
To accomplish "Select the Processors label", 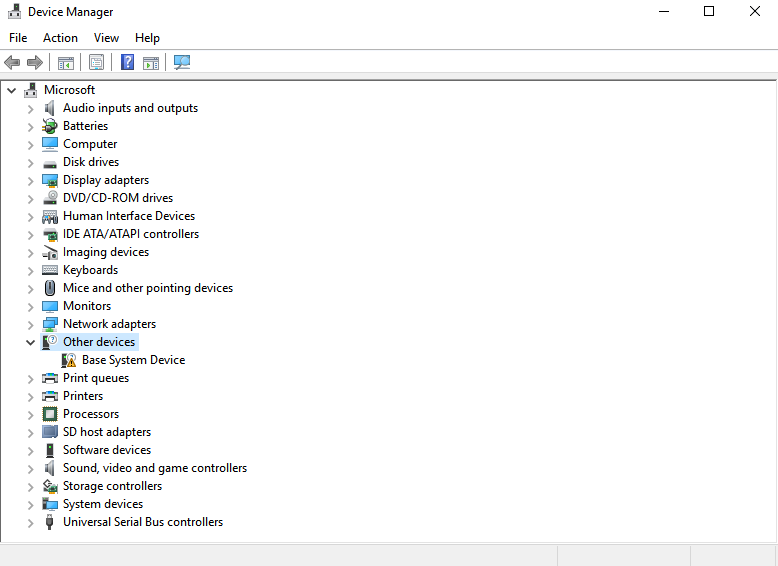I will pos(91,414).
